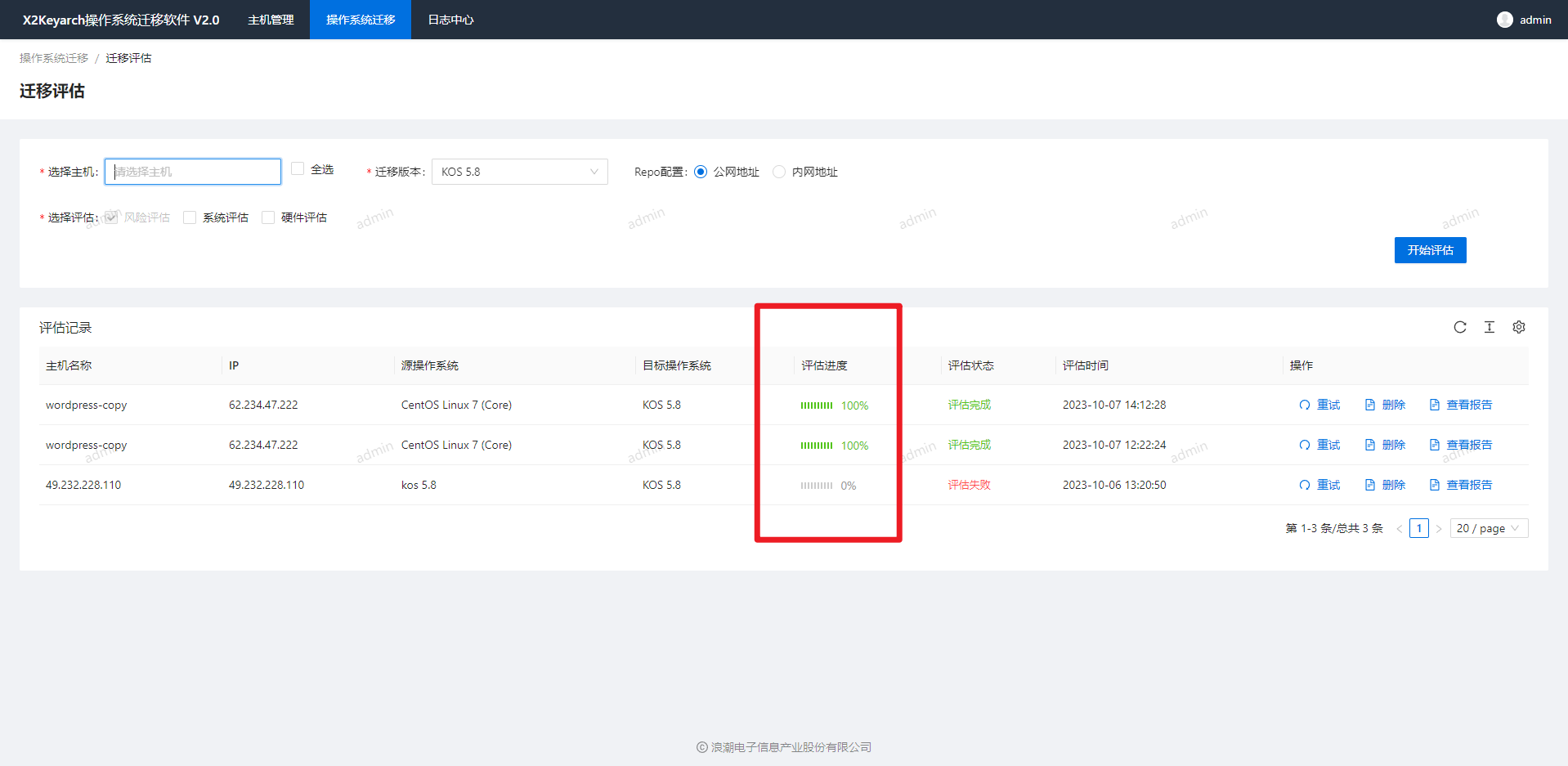The image size is (1568, 766).
Task: Click retry icon in the 49.232.228.110 row
Action: (x=1305, y=485)
